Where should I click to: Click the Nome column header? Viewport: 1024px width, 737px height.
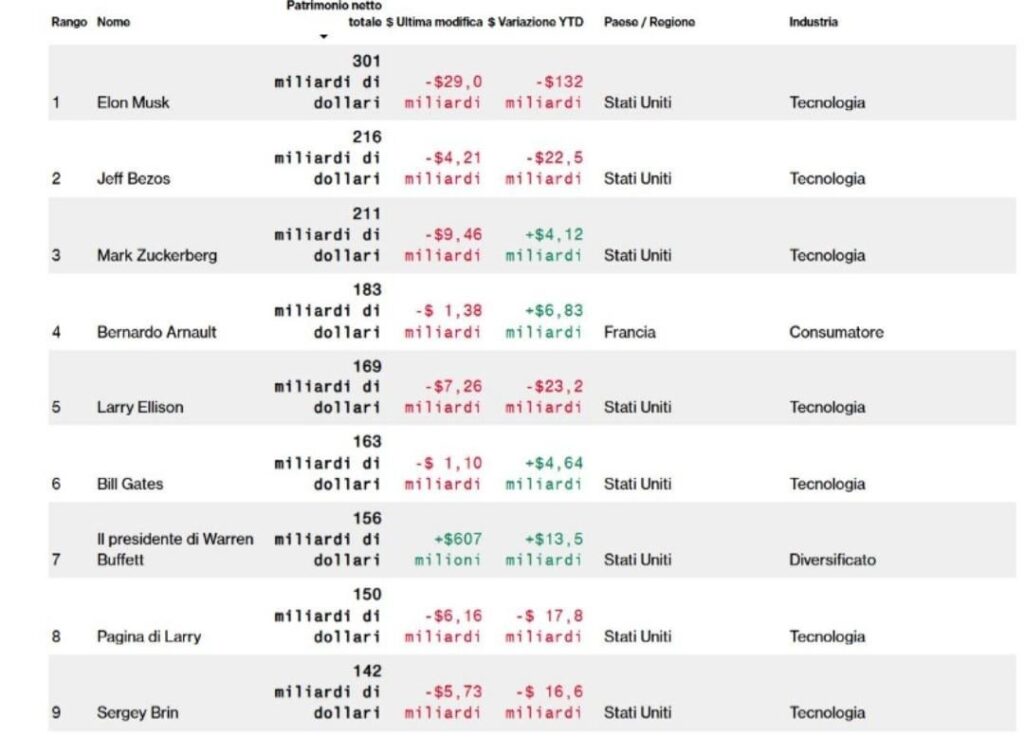114,22
